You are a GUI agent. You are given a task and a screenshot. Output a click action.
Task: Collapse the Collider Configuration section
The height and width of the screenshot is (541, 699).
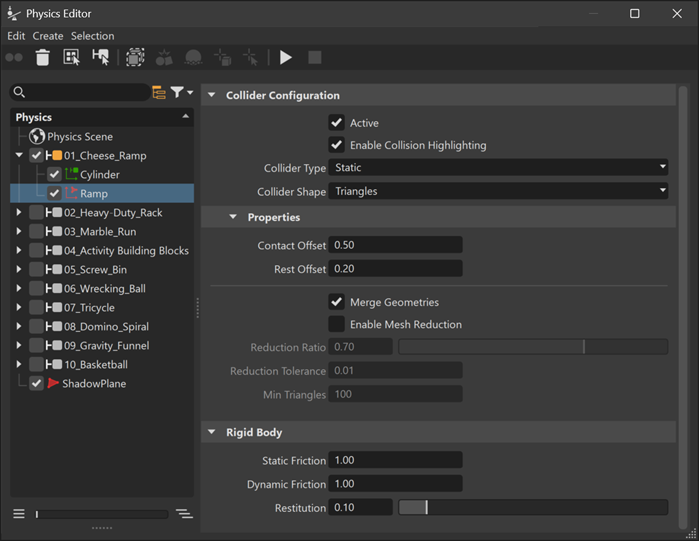click(212, 95)
